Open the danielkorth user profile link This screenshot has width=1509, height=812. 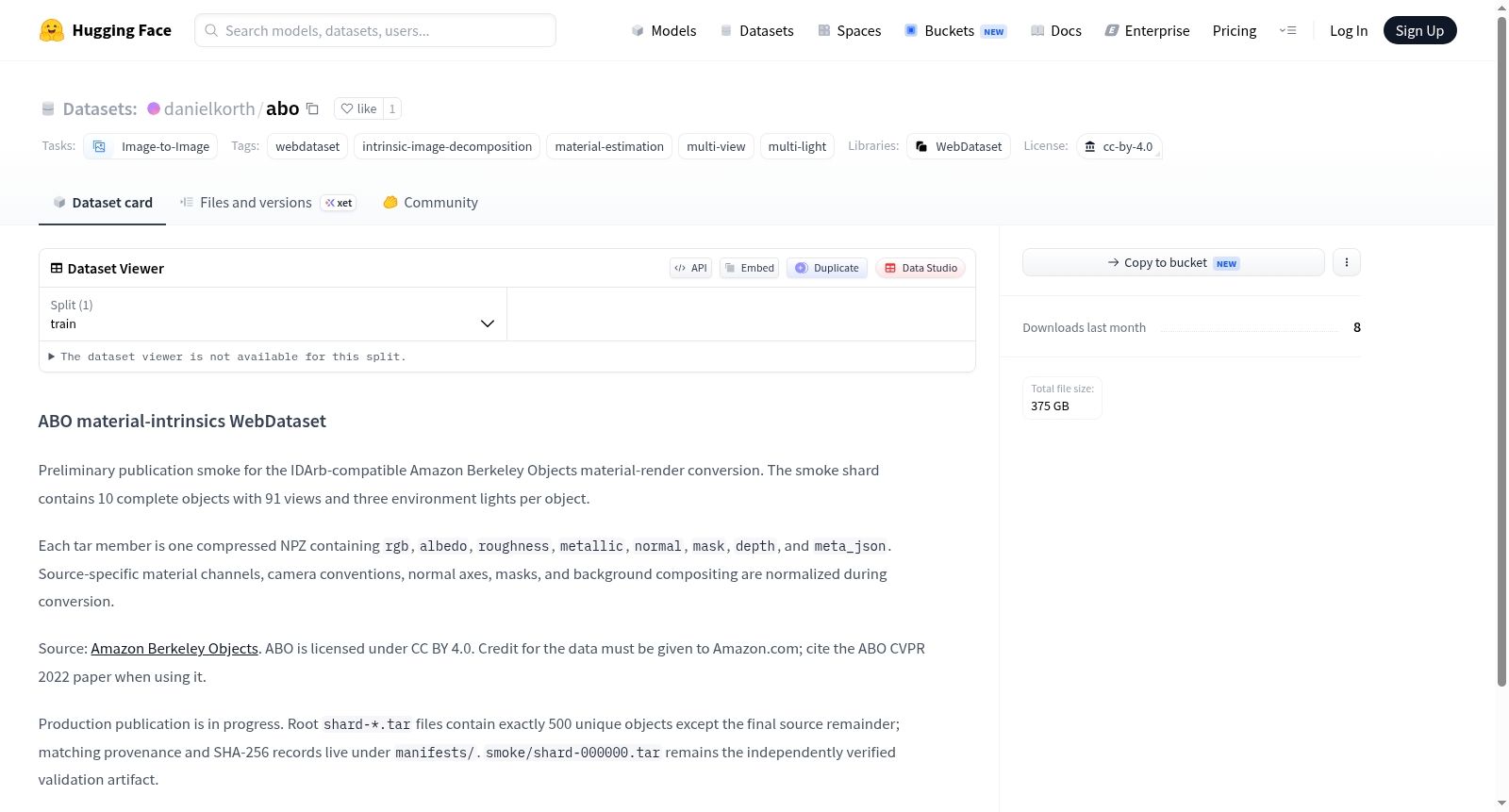coord(209,108)
